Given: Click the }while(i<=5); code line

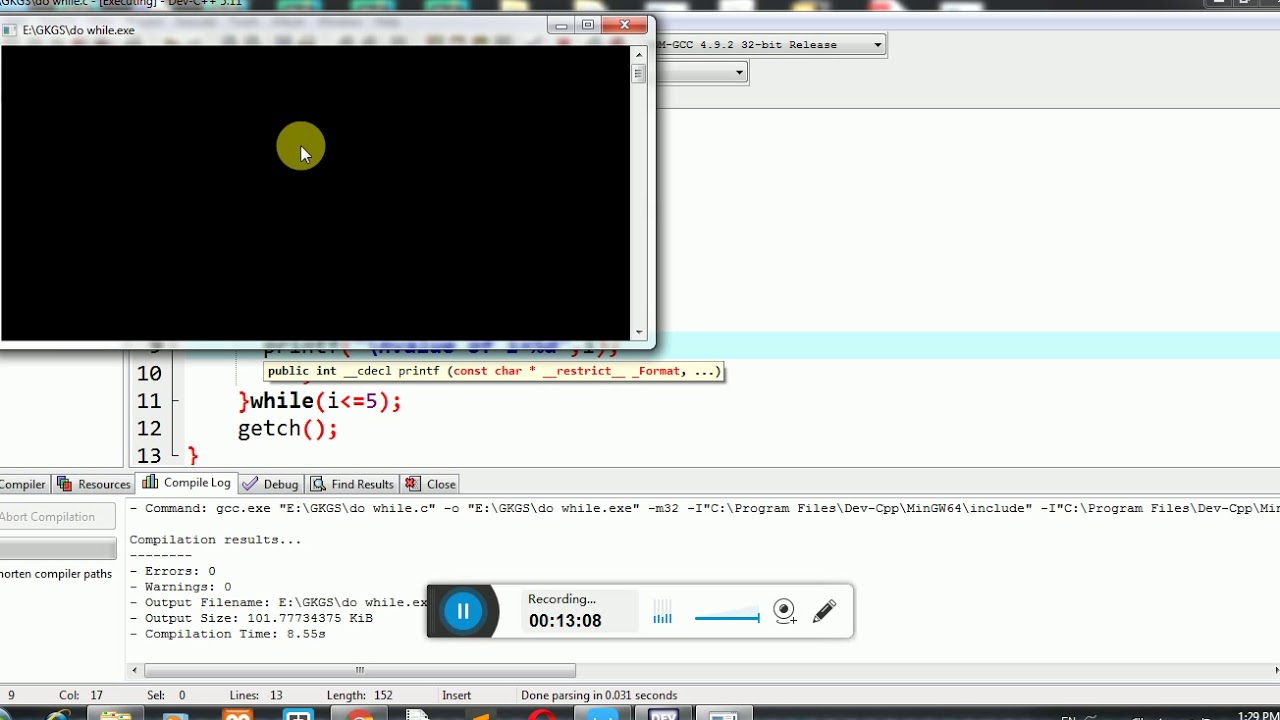Looking at the screenshot, I should tap(320, 401).
